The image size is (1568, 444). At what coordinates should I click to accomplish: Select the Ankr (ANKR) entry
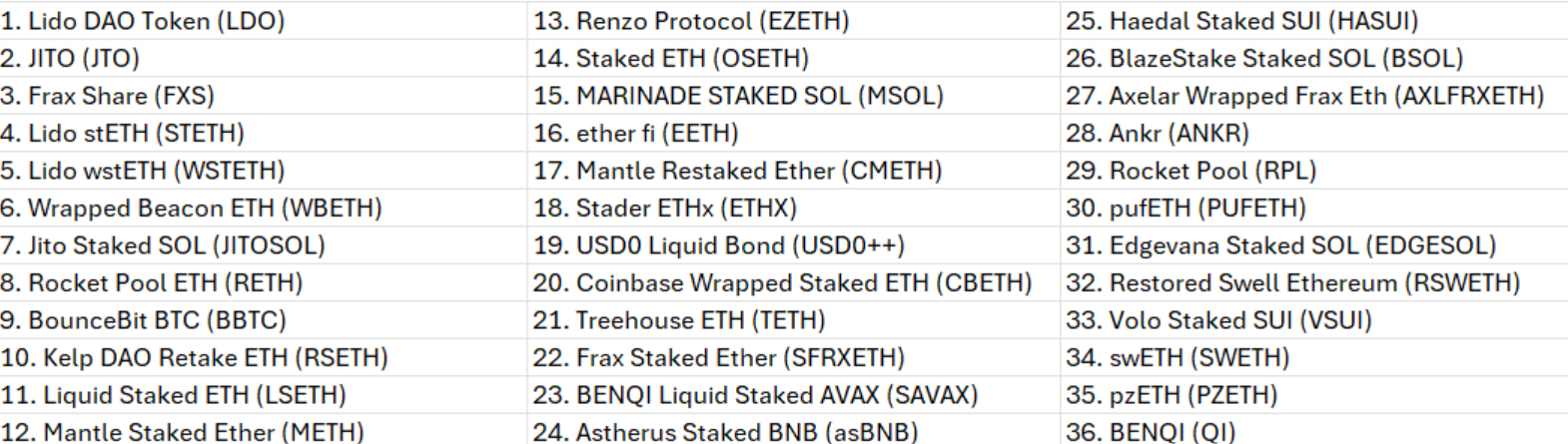[1158, 134]
